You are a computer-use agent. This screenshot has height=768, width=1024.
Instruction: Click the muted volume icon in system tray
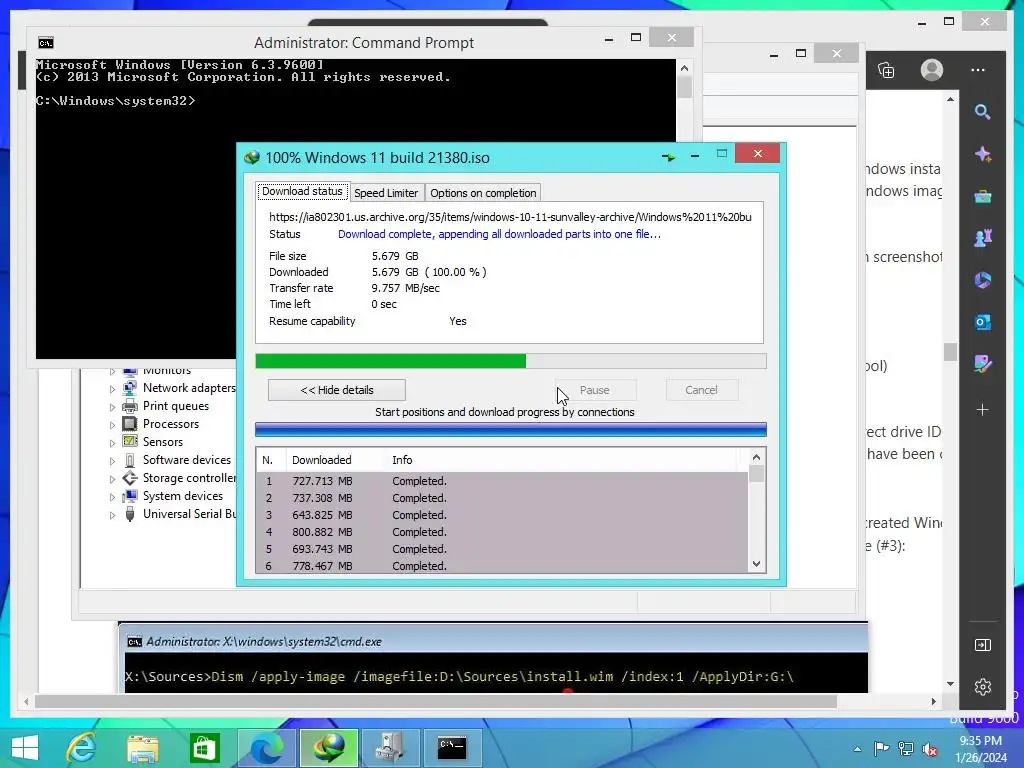tap(930, 749)
